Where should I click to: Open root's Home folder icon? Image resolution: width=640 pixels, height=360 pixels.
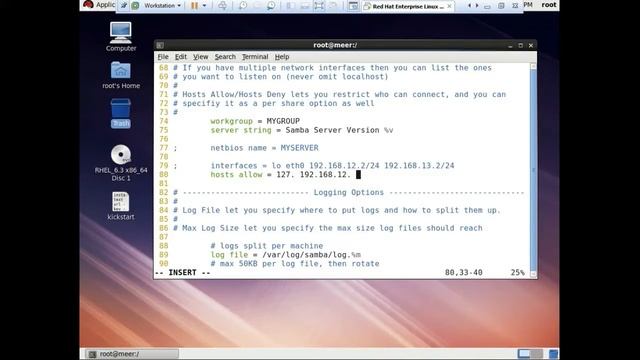point(120,70)
